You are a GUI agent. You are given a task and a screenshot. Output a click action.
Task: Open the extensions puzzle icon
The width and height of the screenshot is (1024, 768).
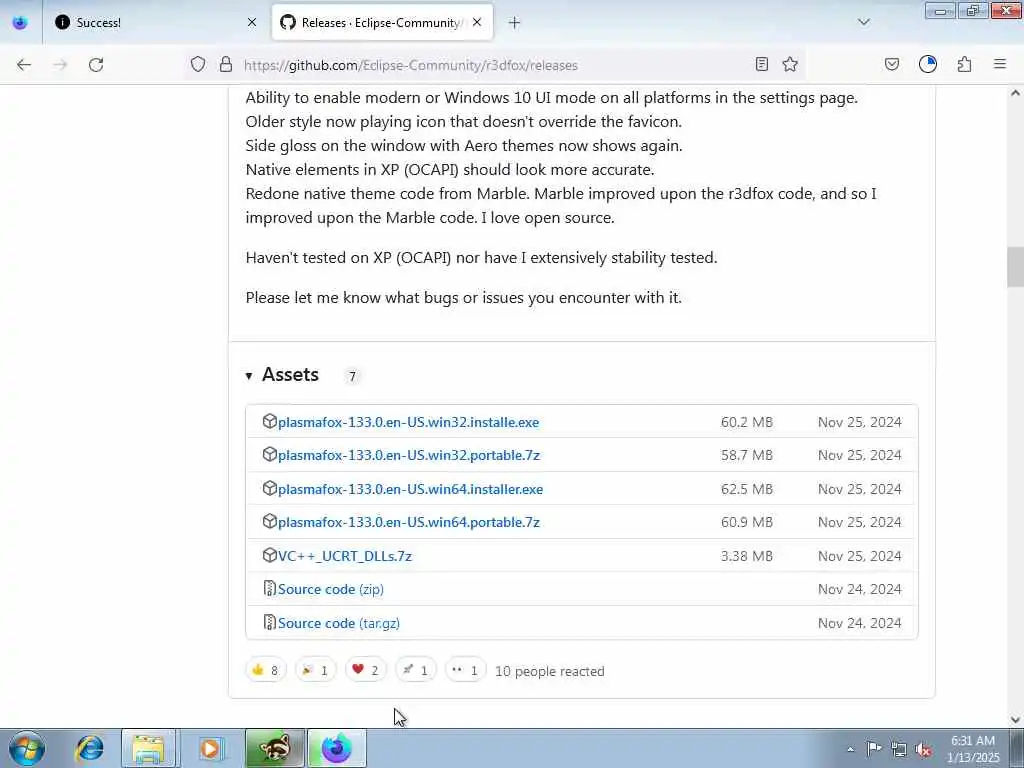[965, 64]
